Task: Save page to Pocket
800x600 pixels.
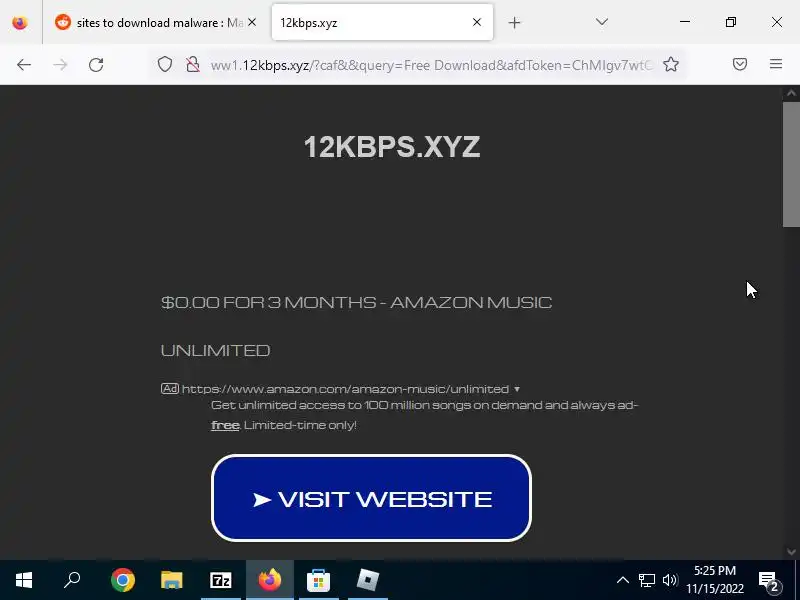Action: (740, 64)
